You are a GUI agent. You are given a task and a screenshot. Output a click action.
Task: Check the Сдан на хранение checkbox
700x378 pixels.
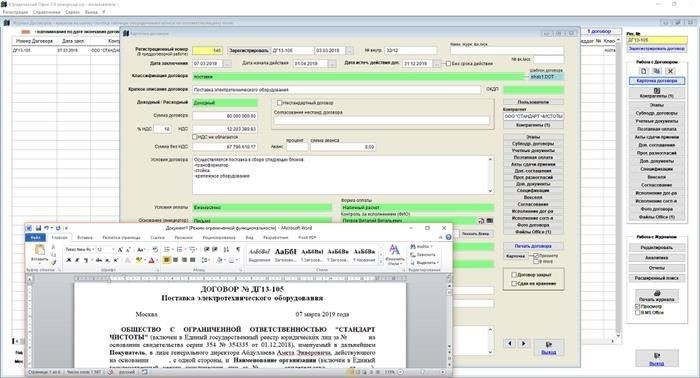click(x=514, y=283)
